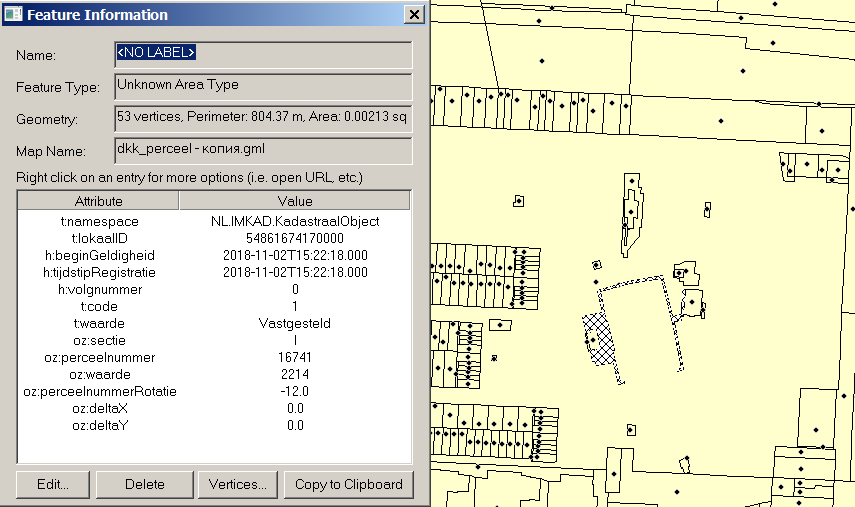
Task: Select the h:beginGeldigheid timestamp value
Action: 294,255
